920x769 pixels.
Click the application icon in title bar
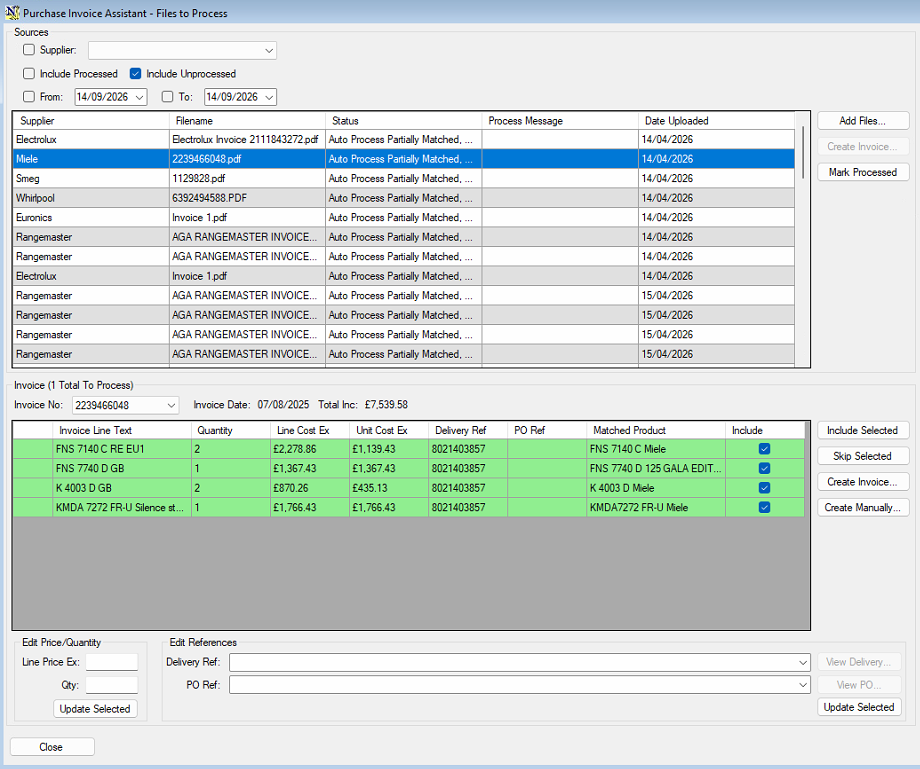(12, 12)
